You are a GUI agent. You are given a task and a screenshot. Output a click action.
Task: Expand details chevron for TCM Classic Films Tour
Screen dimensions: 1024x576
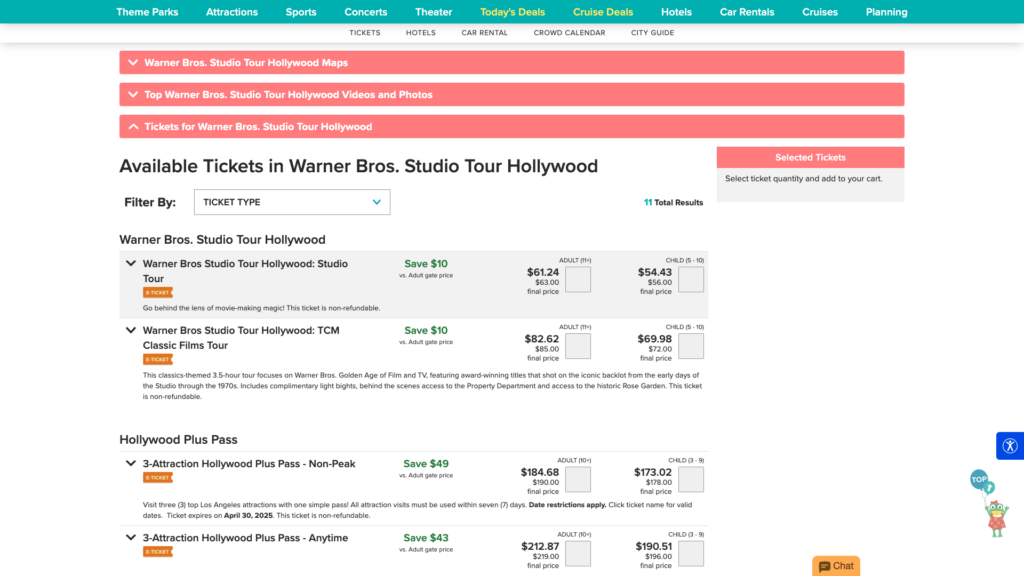(131, 330)
